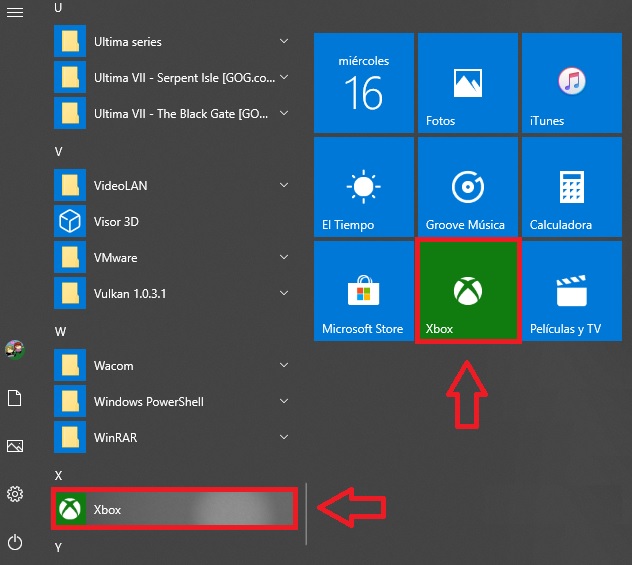Expand the WinRAR folder chevron
This screenshot has height=565, width=632.
point(284,437)
